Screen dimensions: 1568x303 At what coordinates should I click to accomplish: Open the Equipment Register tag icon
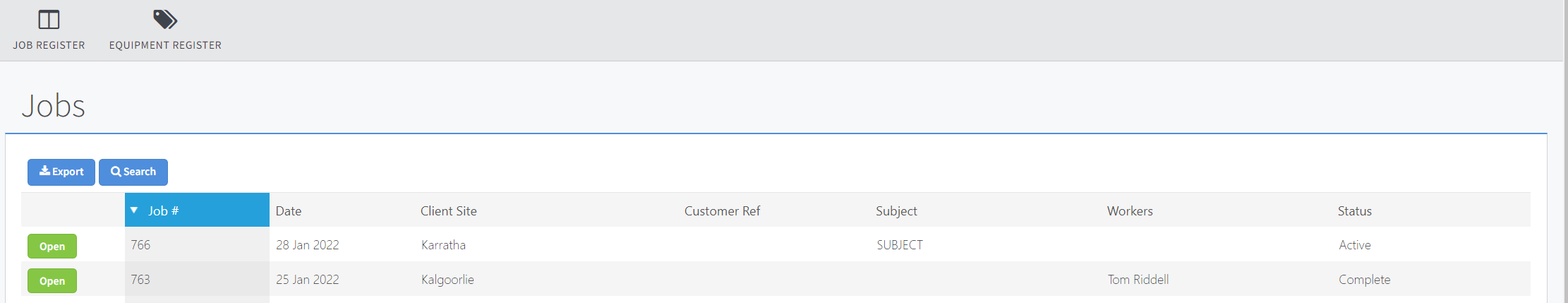tap(164, 20)
